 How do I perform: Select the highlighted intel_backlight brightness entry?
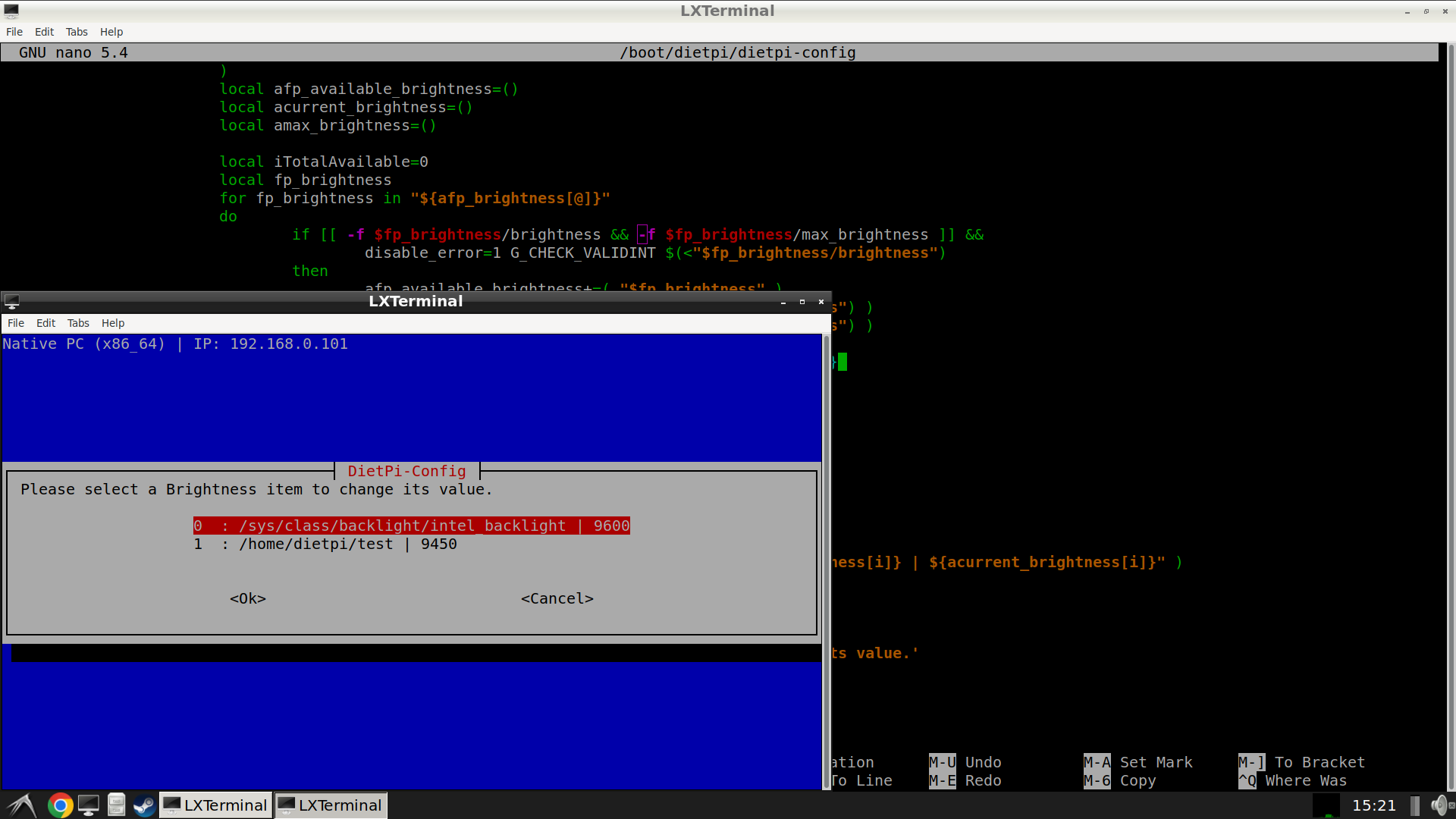(412, 526)
